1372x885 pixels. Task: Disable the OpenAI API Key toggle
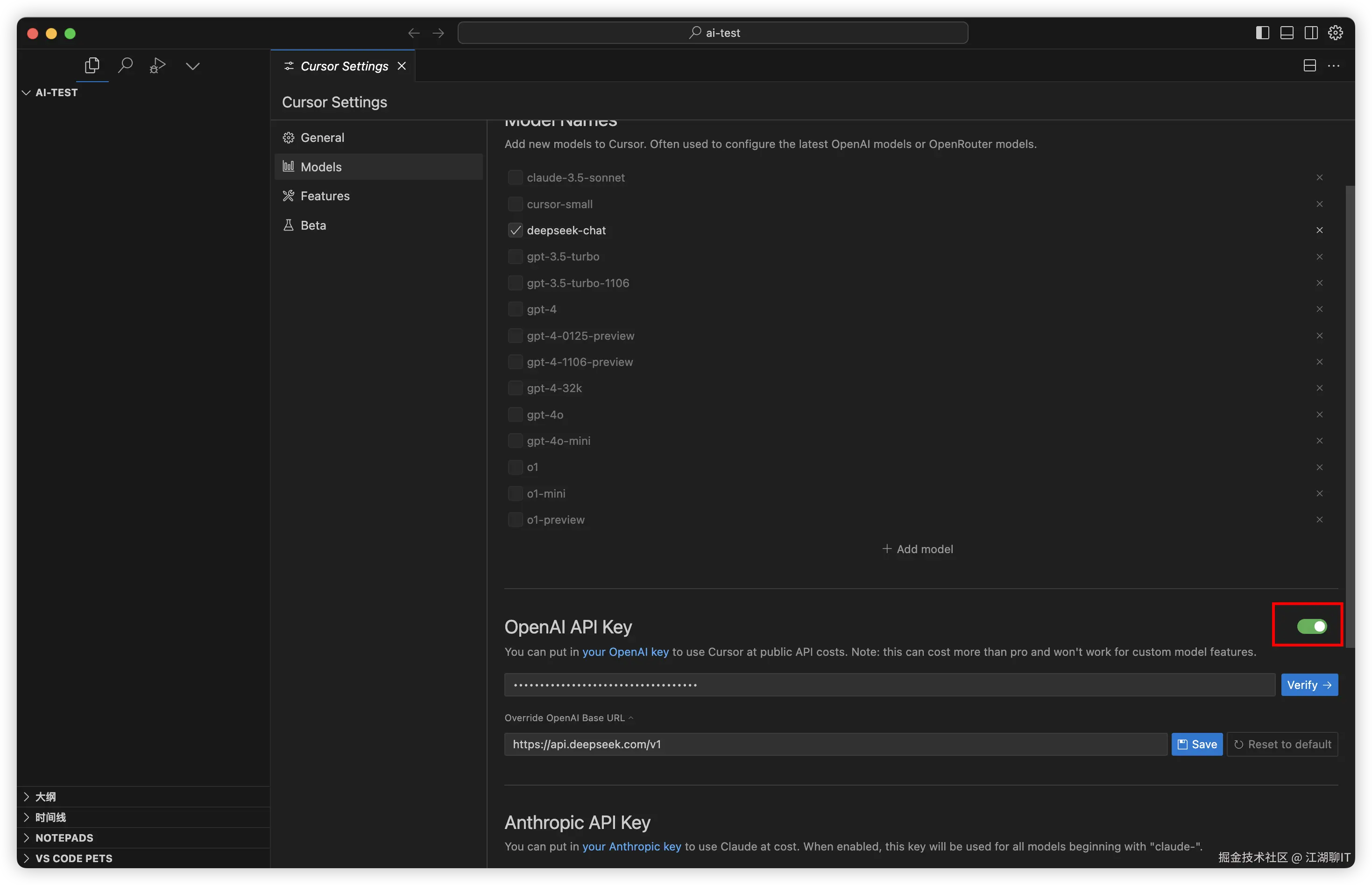[x=1313, y=626]
